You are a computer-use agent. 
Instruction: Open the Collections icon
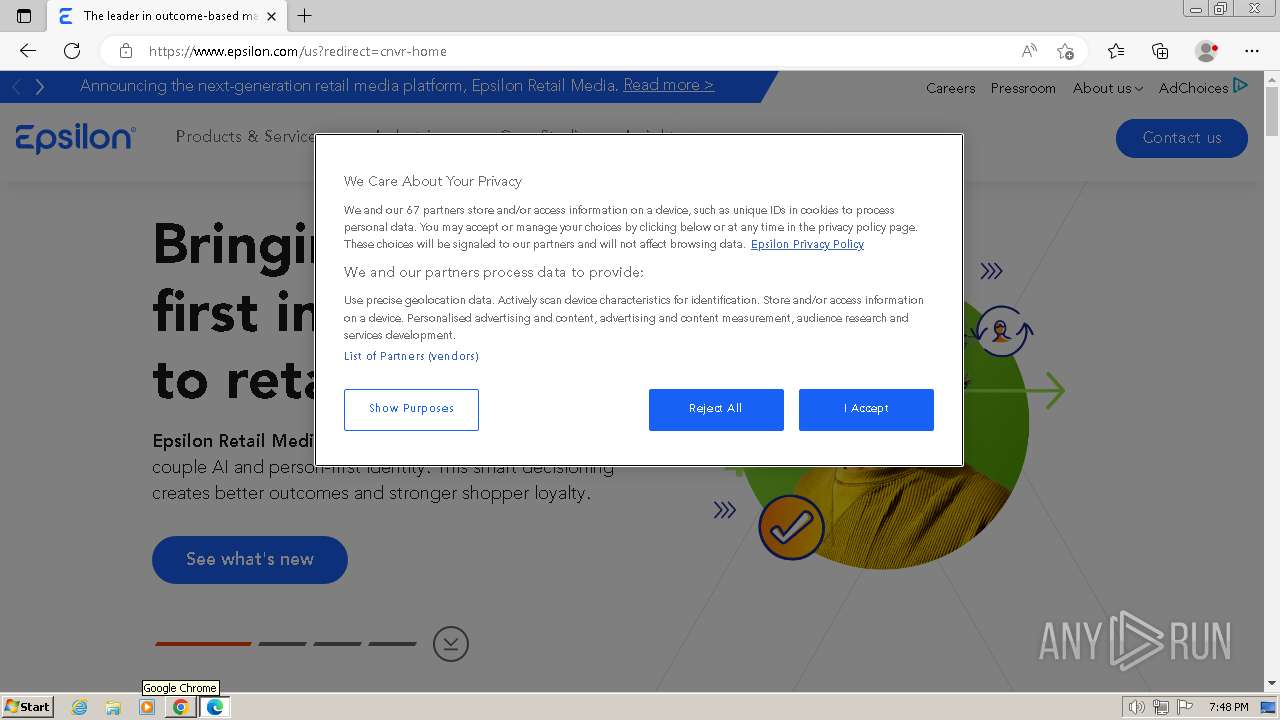tap(1160, 51)
